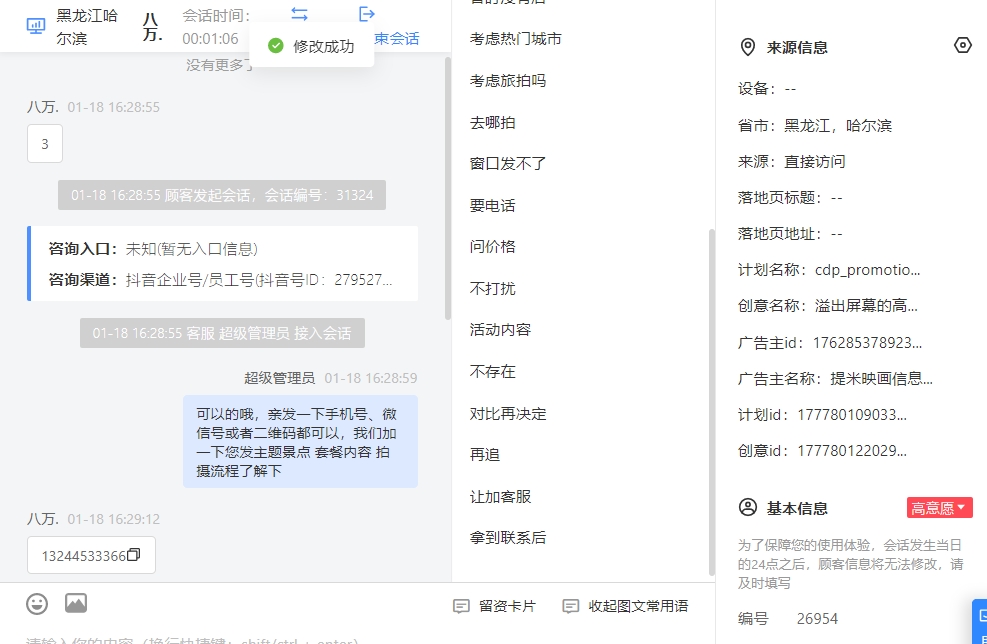This screenshot has width=987, height=644.
Task: Select quick reply 考虑旅拍吗
Action: [508, 81]
